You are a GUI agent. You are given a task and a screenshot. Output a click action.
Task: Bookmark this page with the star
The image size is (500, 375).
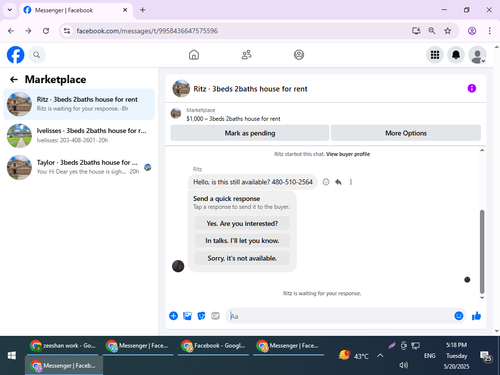[x=448, y=31]
